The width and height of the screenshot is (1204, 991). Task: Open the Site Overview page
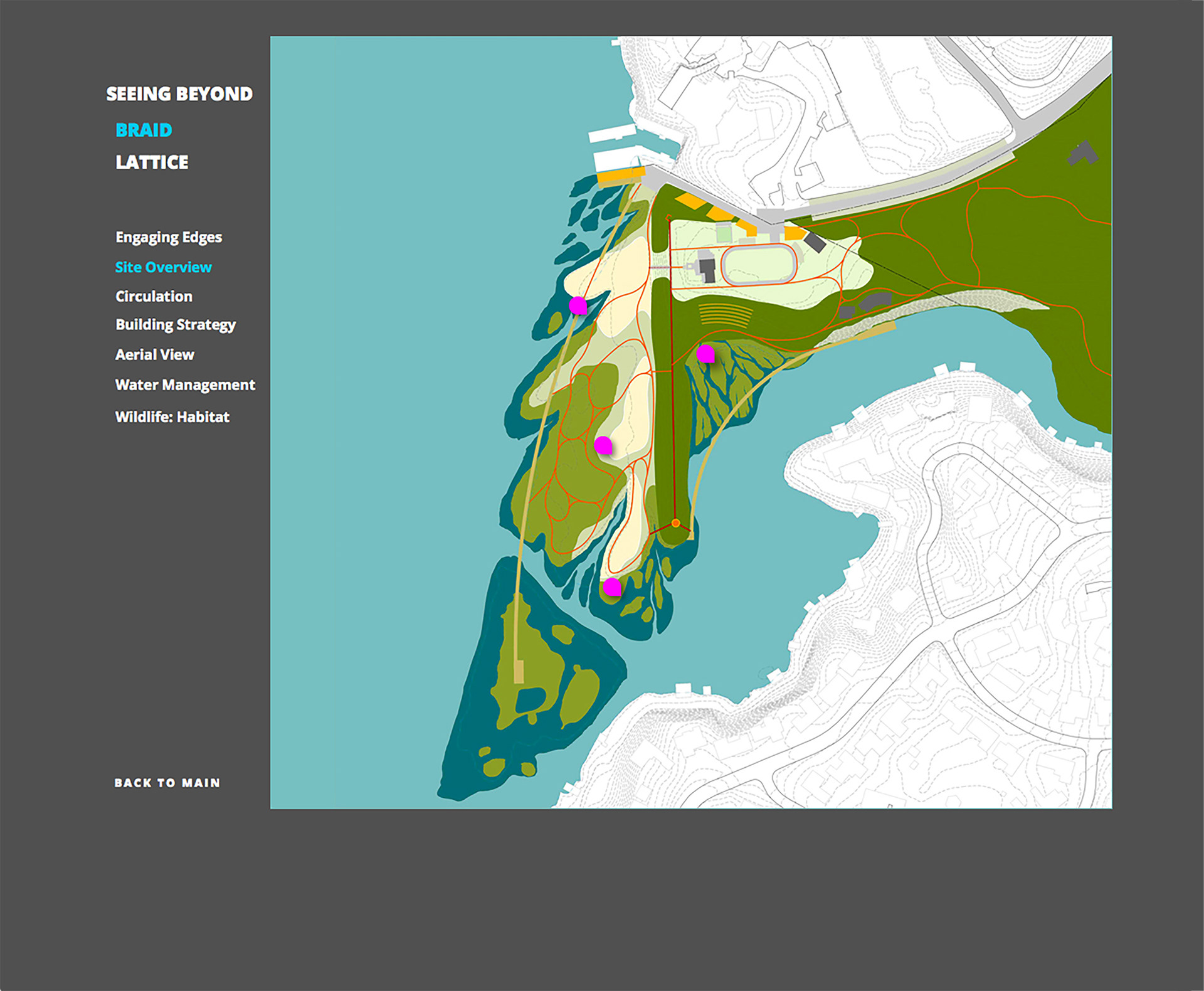[163, 267]
